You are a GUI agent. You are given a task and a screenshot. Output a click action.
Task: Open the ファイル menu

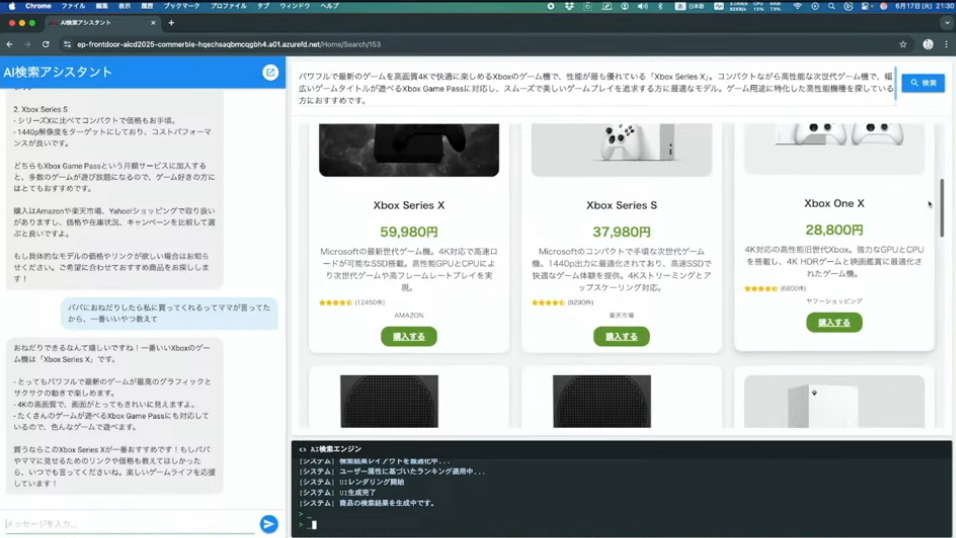point(73,6)
